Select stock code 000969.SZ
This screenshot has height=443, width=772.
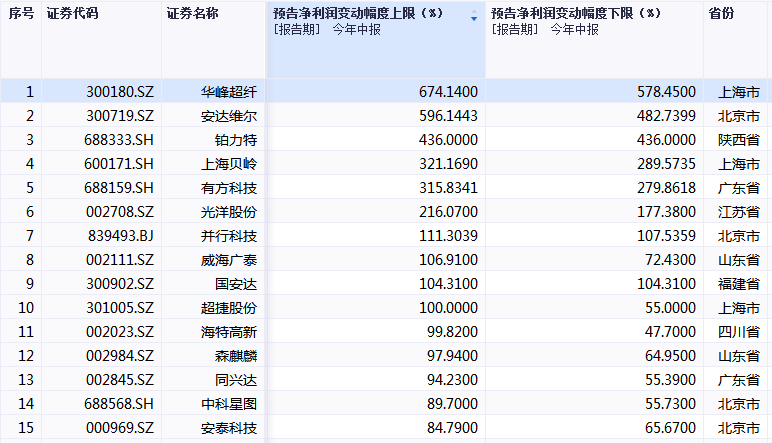pos(120,428)
